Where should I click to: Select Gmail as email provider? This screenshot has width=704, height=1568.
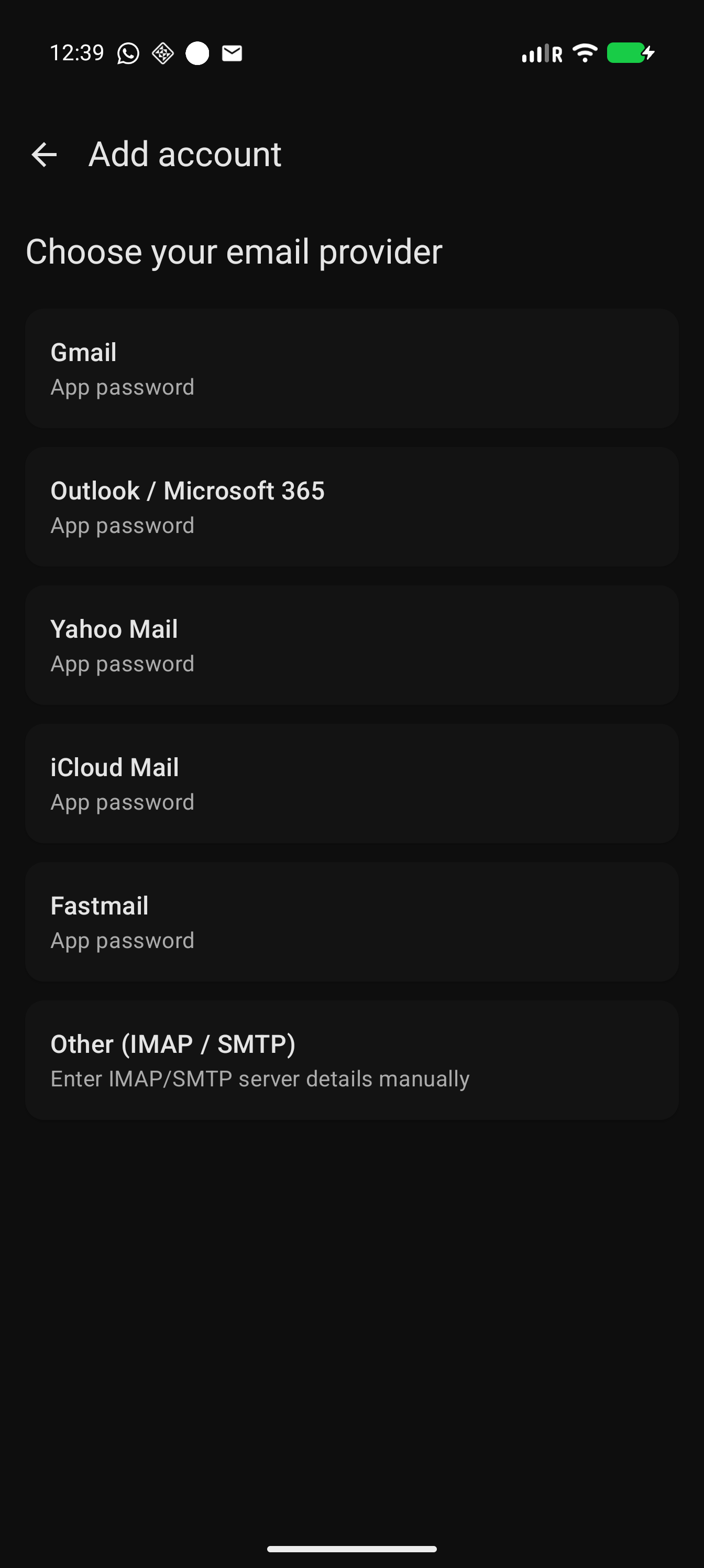coord(351,368)
